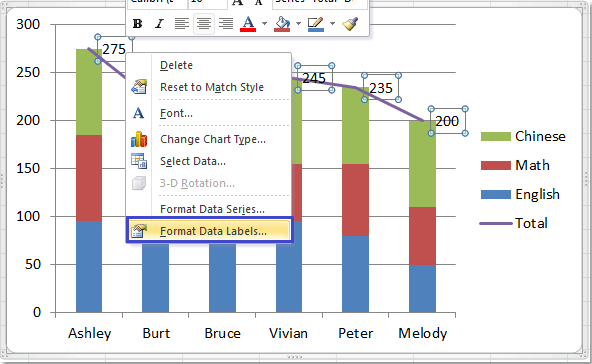Click Burt category axis label
Image resolution: width=592 pixels, height=364 pixels.
[156, 333]
